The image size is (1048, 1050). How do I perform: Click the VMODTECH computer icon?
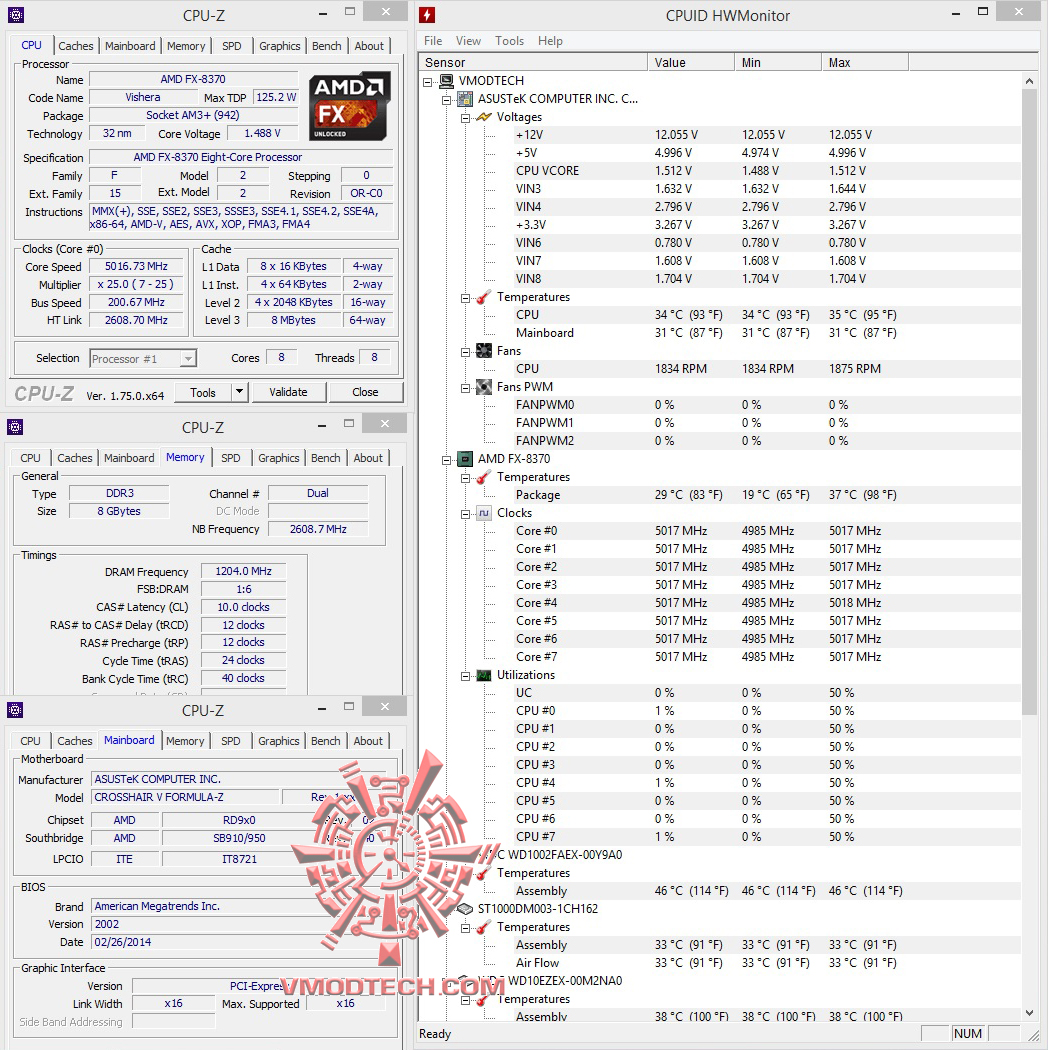(447, 81)
